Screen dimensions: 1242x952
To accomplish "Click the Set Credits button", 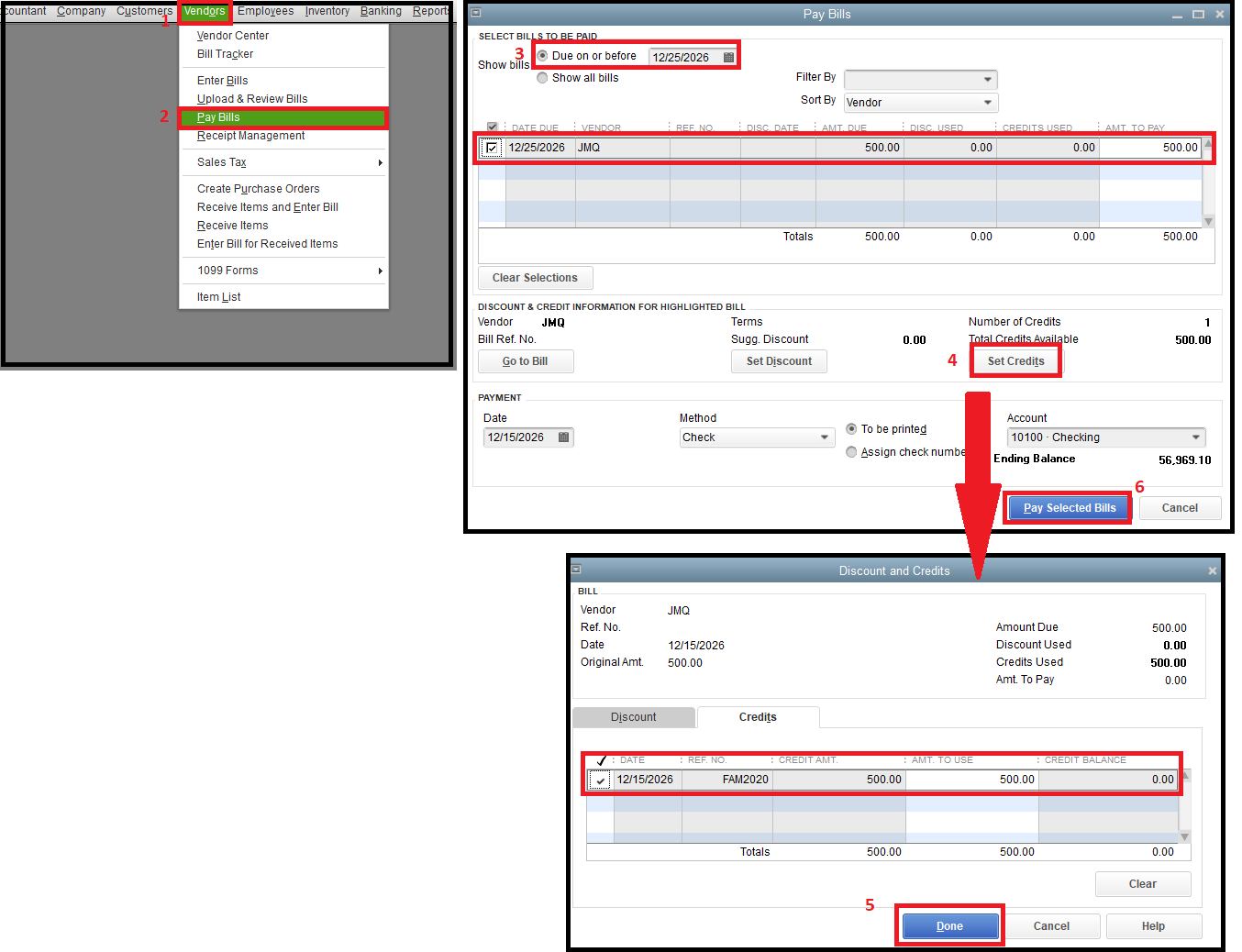I will 1015,360.
